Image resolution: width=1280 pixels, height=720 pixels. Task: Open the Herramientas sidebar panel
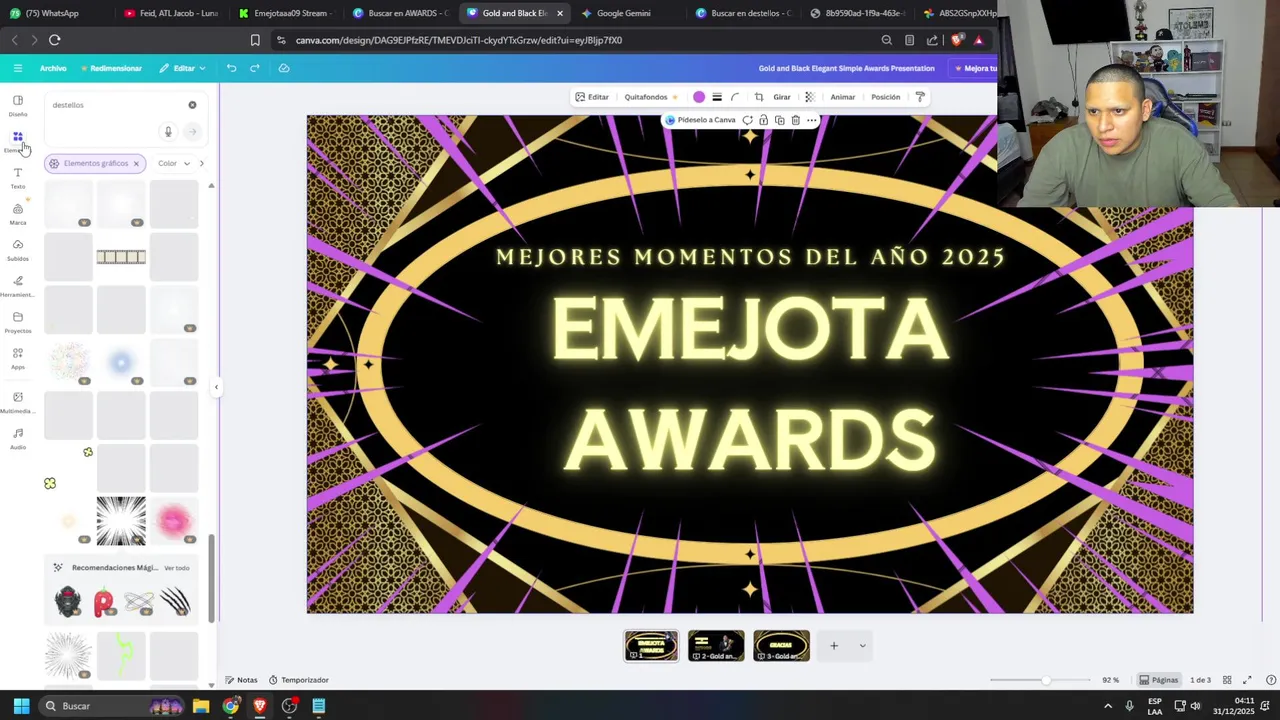pyautogui.click(x=18, y=286)
